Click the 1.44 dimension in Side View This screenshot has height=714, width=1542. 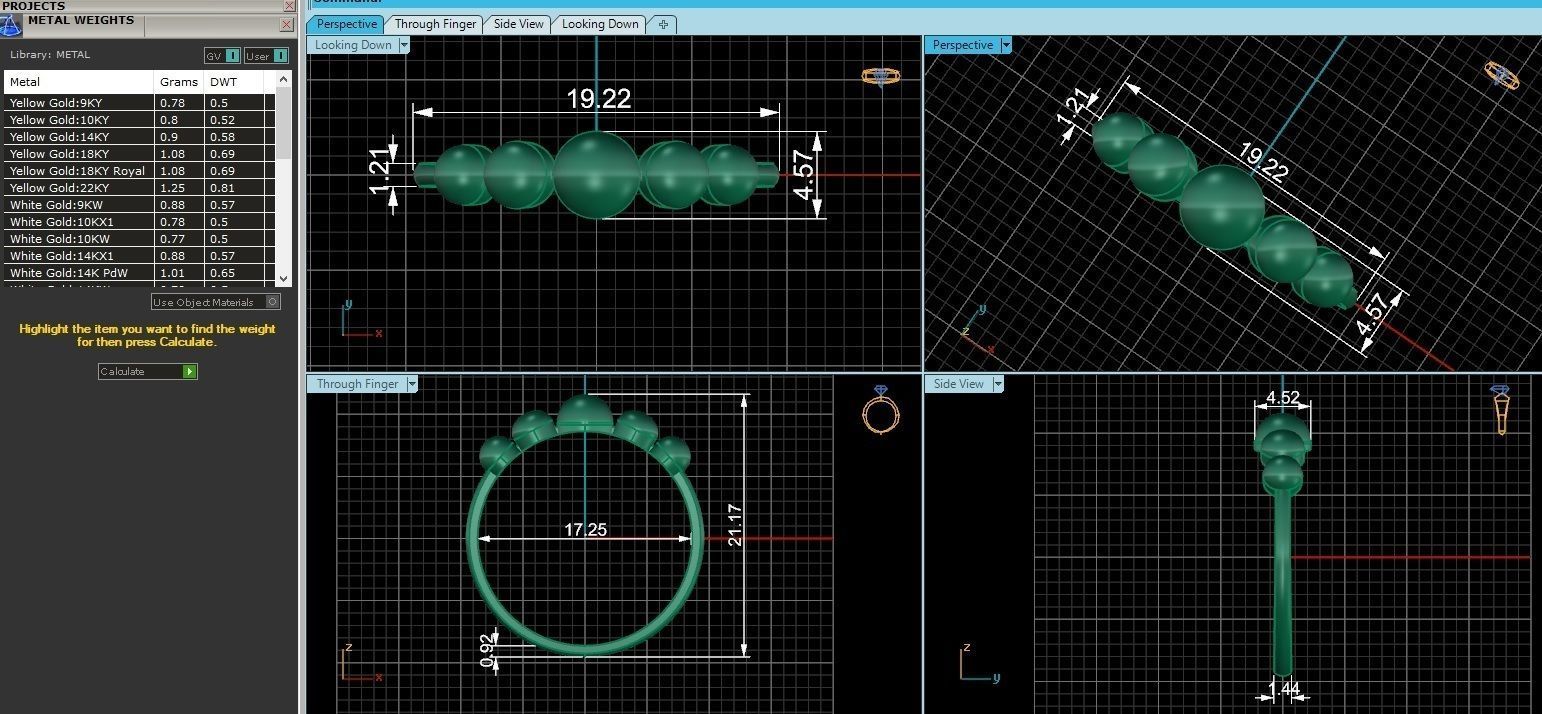point(1284,688)
